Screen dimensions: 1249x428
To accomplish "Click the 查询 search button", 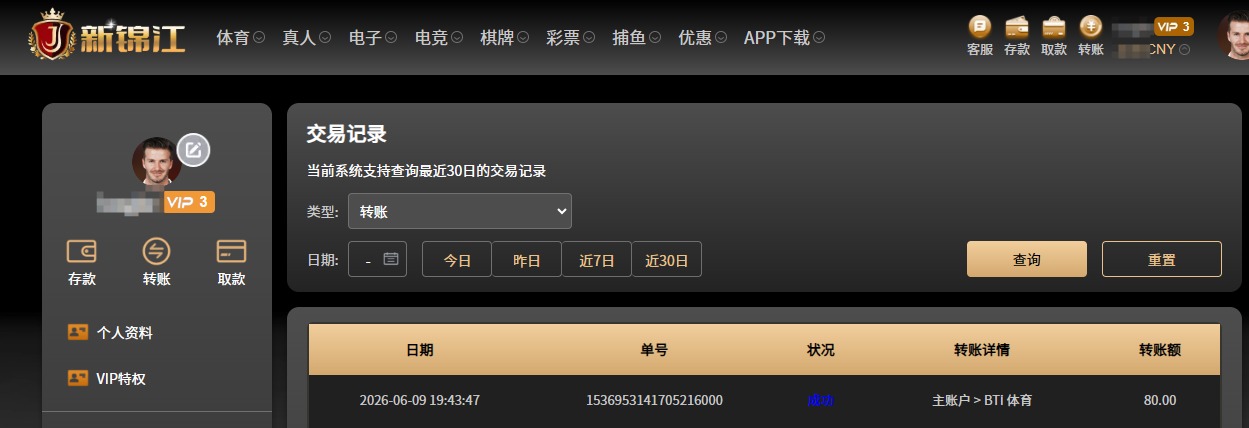I will pyautogui.click(x=1027, y=259).
